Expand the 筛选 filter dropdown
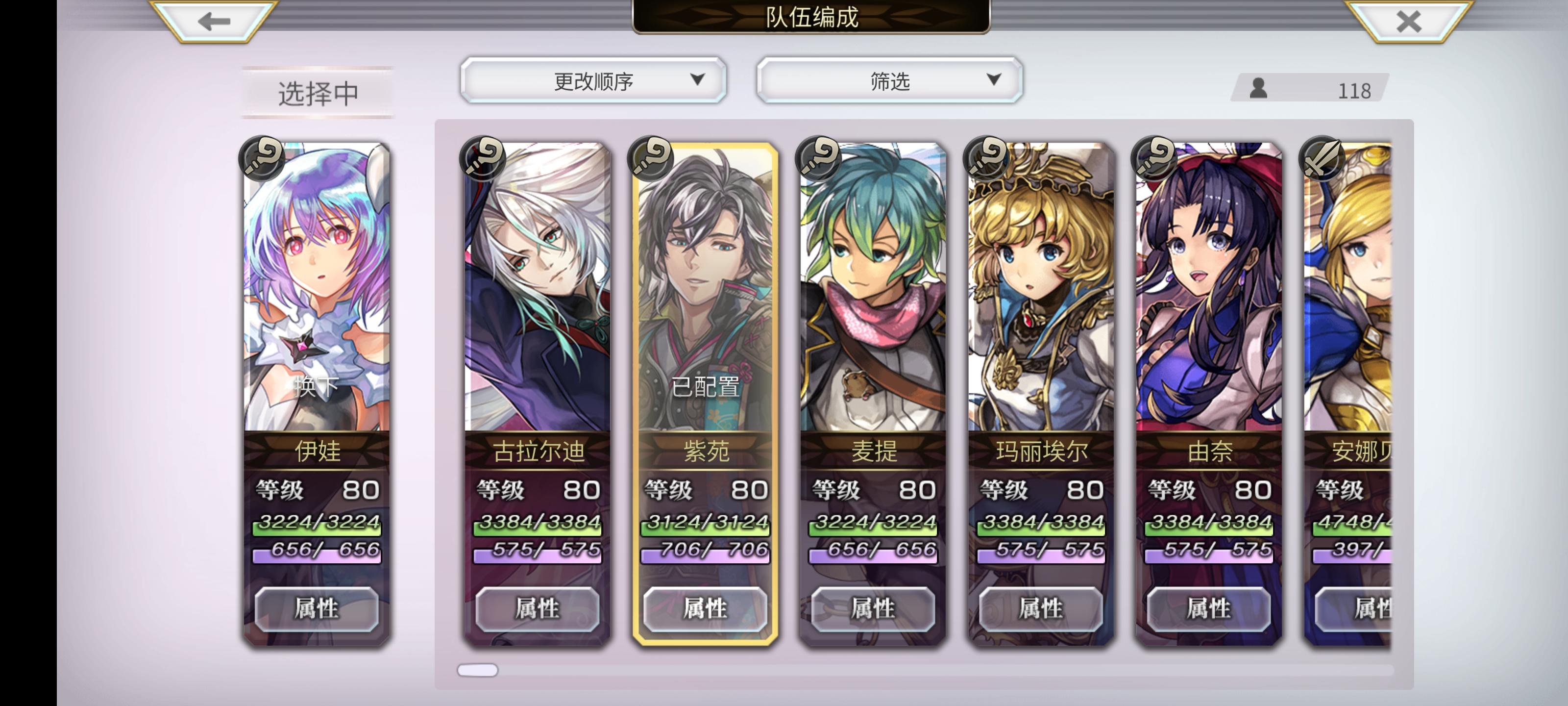The image size is (1568, 706). [x=889, y=80]
